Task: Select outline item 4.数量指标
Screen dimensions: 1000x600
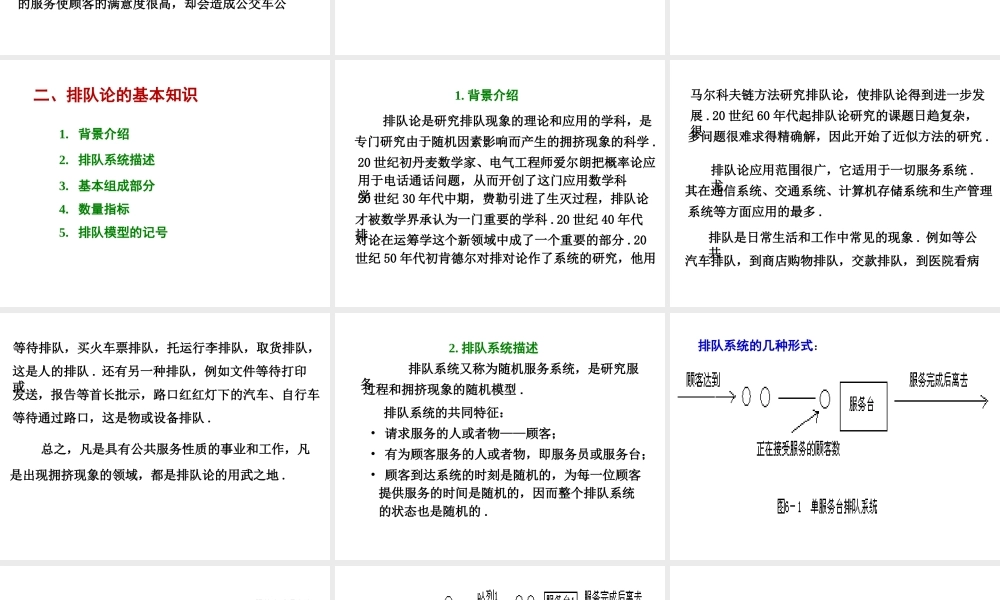Action: coord(102,209)
